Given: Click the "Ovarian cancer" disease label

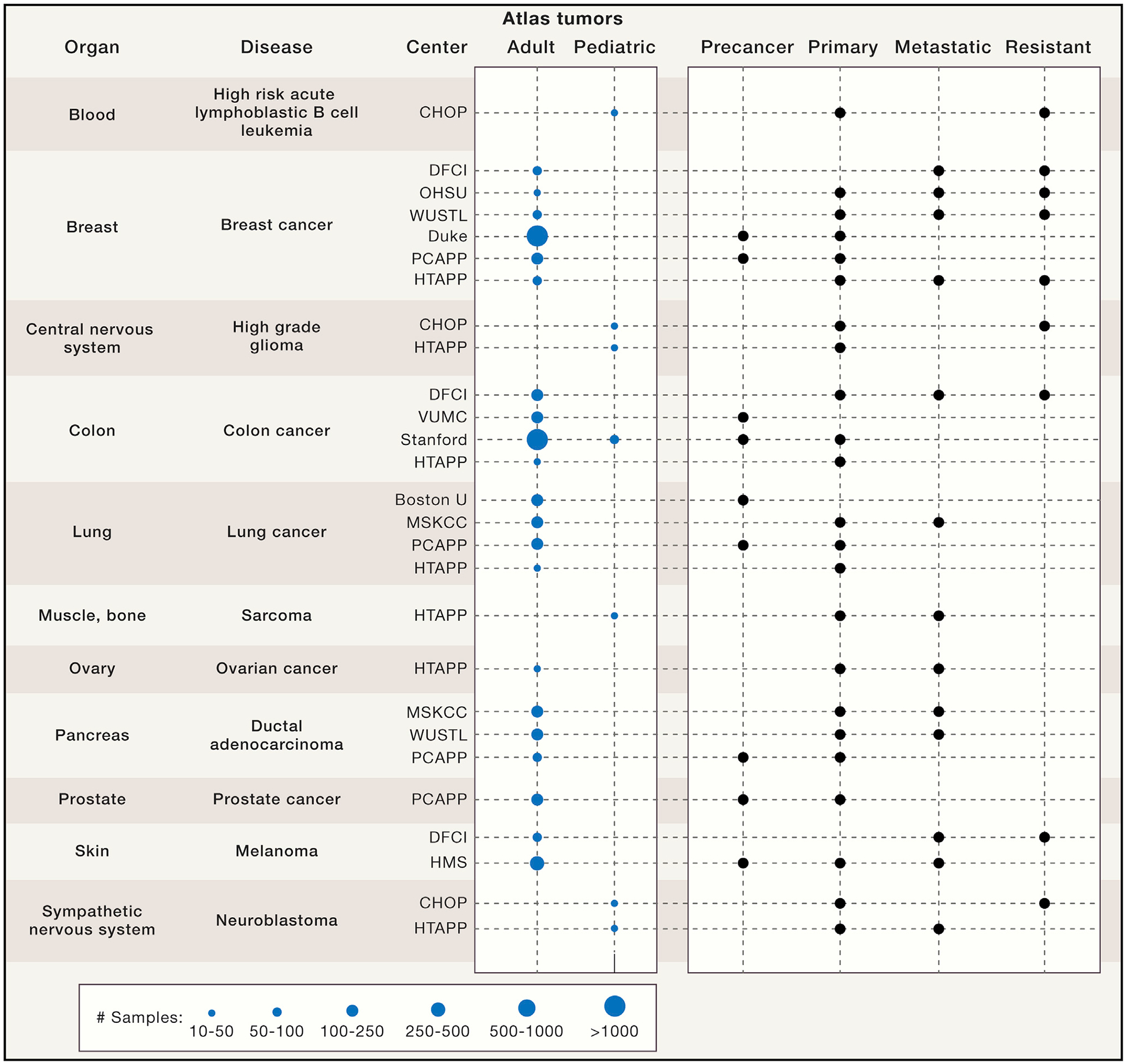Looking at the screenshot, I should [x=276, y=669].
